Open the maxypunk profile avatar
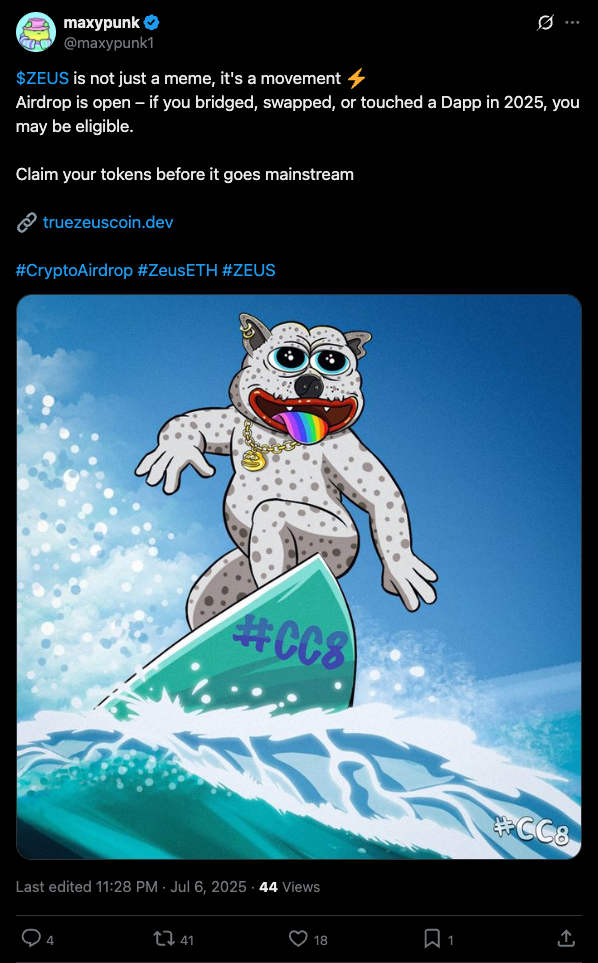 (x=36, y=32)
